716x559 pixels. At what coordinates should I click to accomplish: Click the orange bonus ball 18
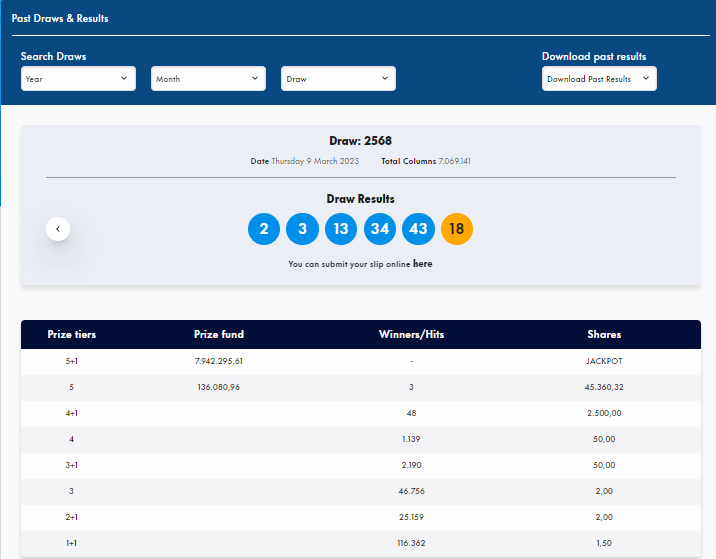[457, 229]
